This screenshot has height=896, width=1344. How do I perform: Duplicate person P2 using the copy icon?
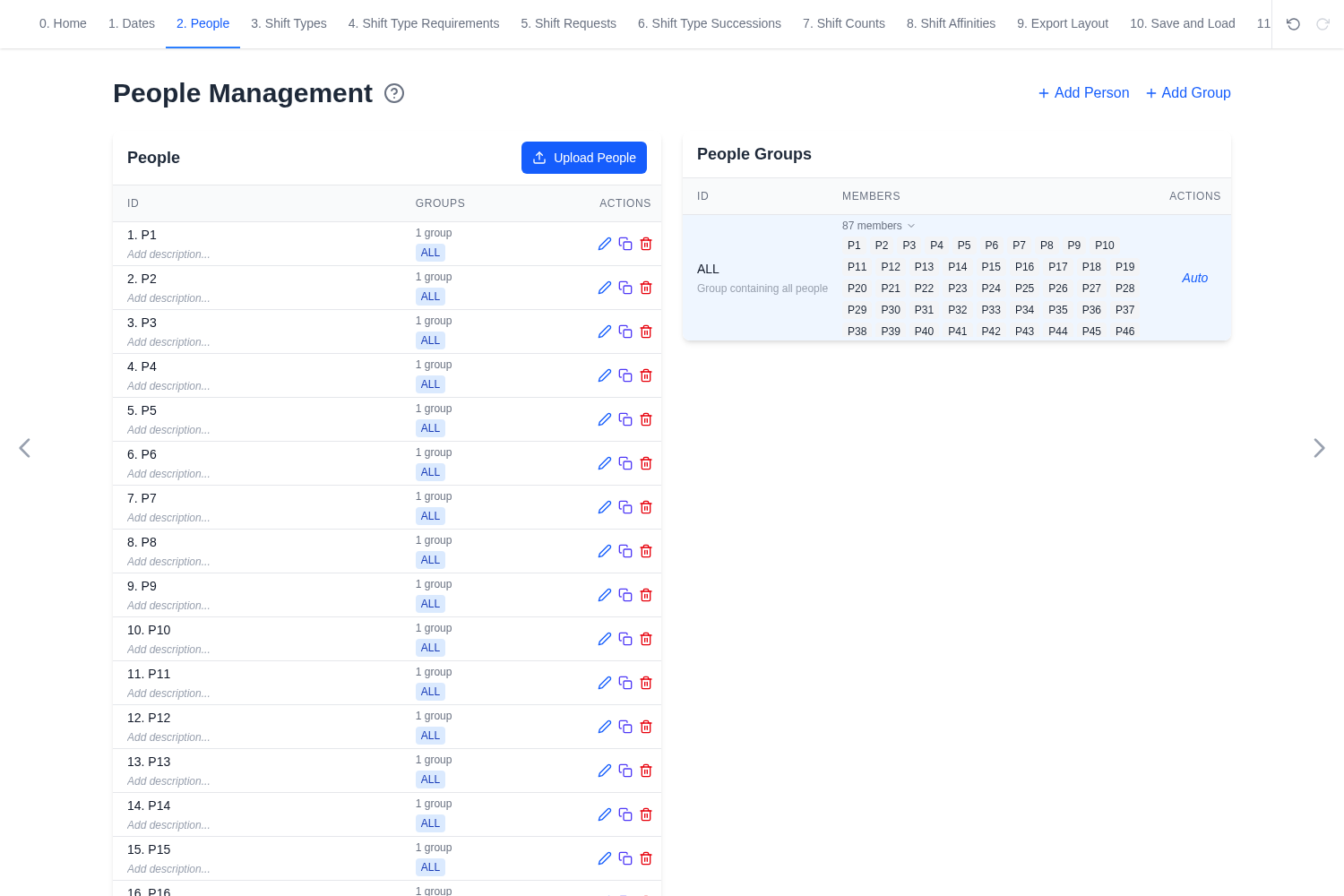[x=625, y=288]
